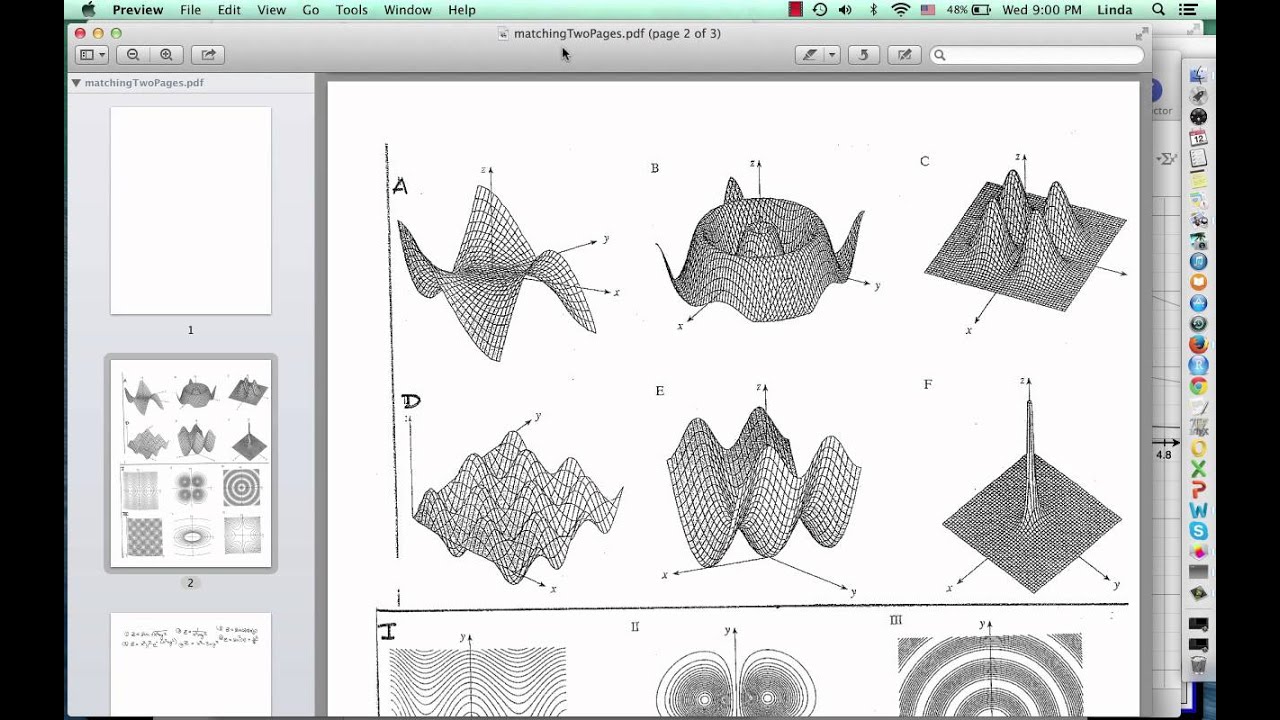
Task: Show the Edit toolbar pencil button
Action: click(x=905, y=55)
